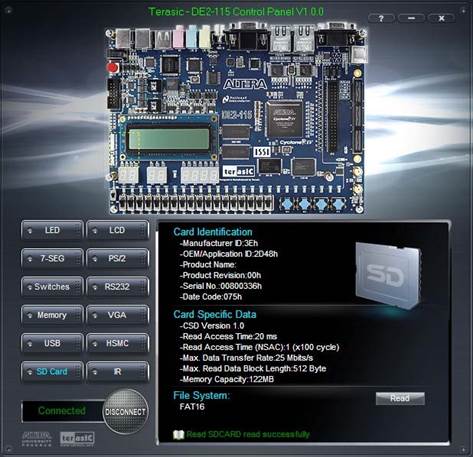Switch to the VGA tab

117,315
